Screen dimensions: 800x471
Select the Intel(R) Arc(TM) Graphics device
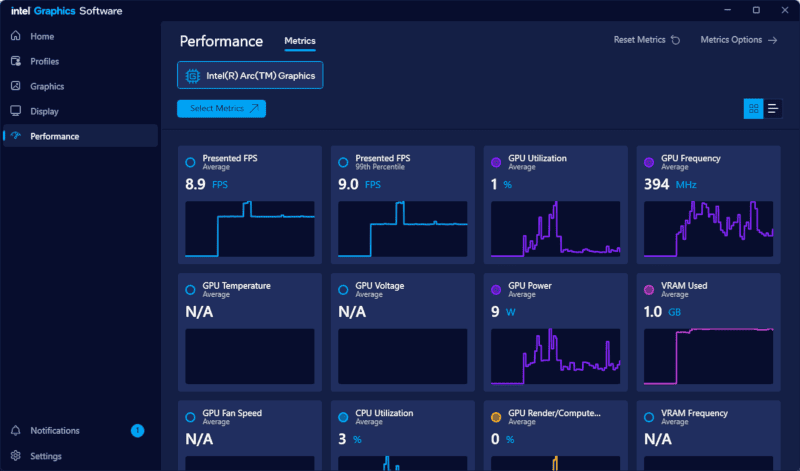click(250, 75)
